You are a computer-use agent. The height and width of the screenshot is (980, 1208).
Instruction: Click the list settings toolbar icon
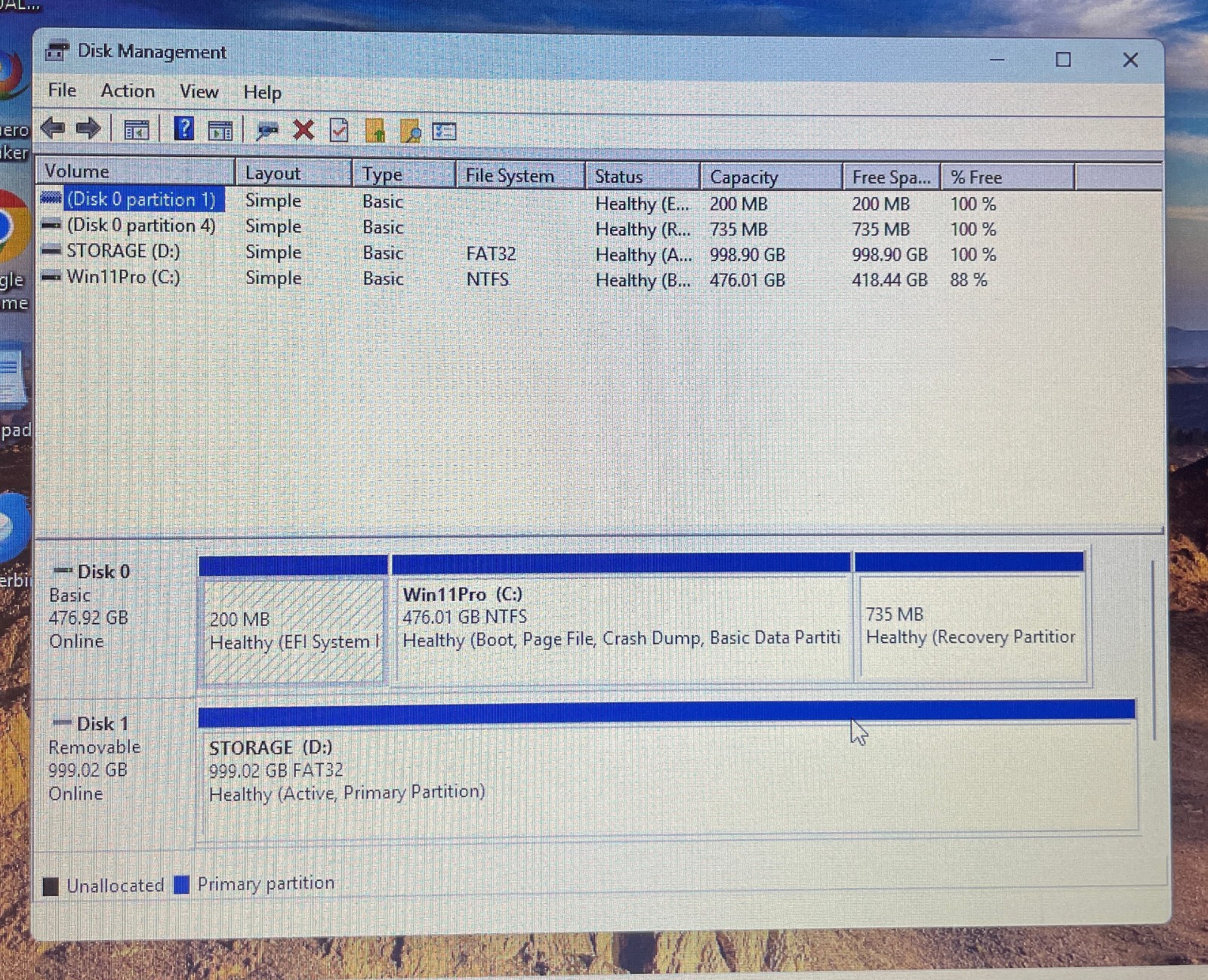pyautogui.click(x=444, y=132)
